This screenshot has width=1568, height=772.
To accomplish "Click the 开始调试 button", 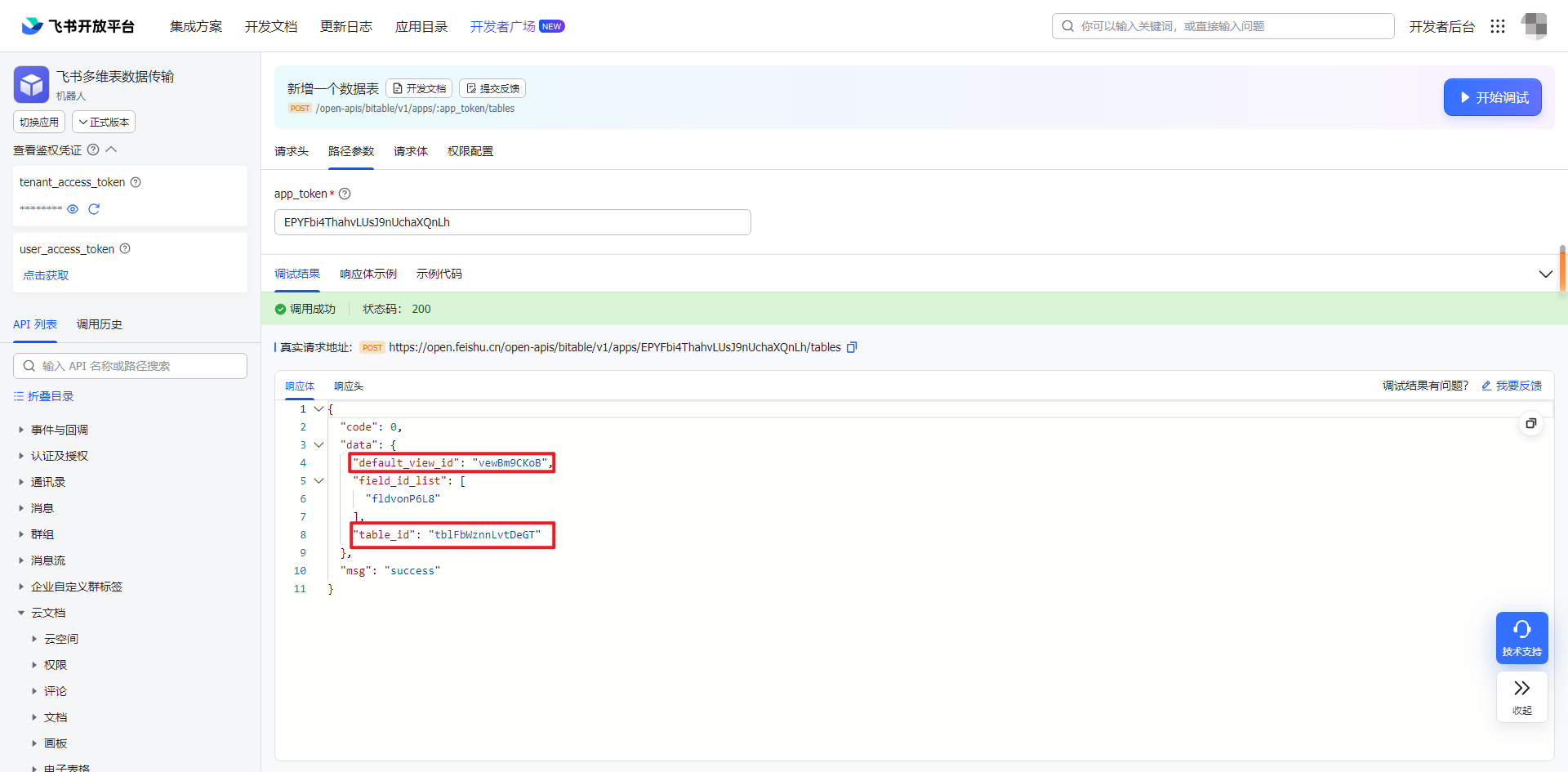I will [1493, 97].
